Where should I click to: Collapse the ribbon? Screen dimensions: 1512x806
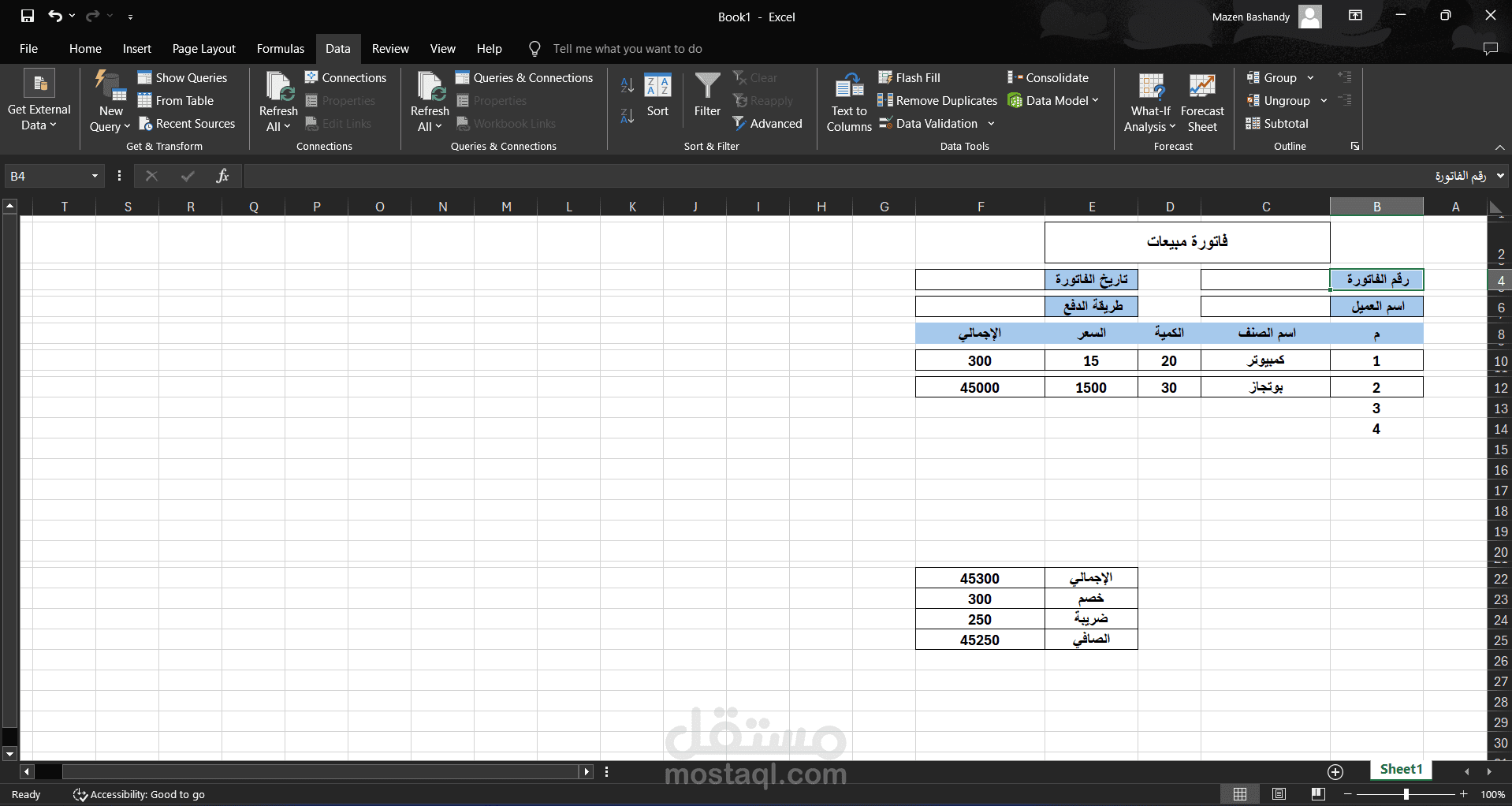point(1499,147)
